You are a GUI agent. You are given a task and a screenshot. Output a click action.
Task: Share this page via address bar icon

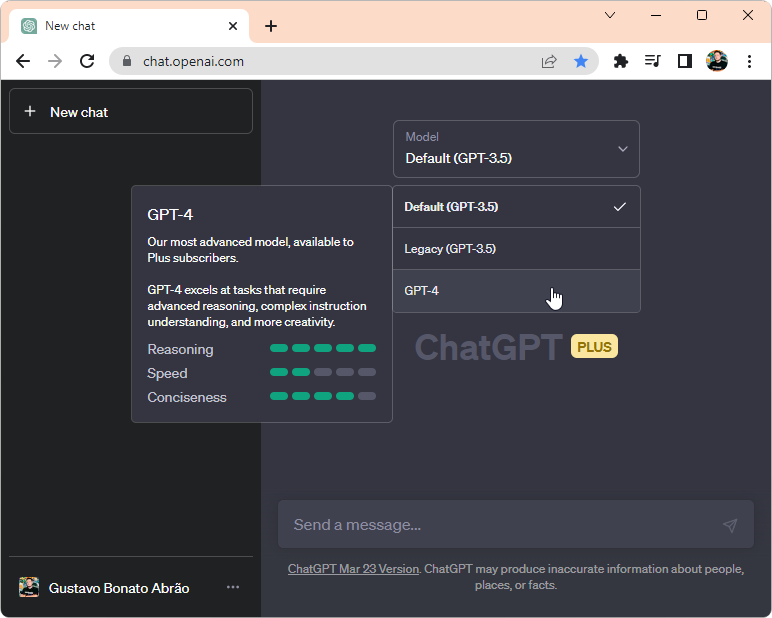(x=549, y=62)
